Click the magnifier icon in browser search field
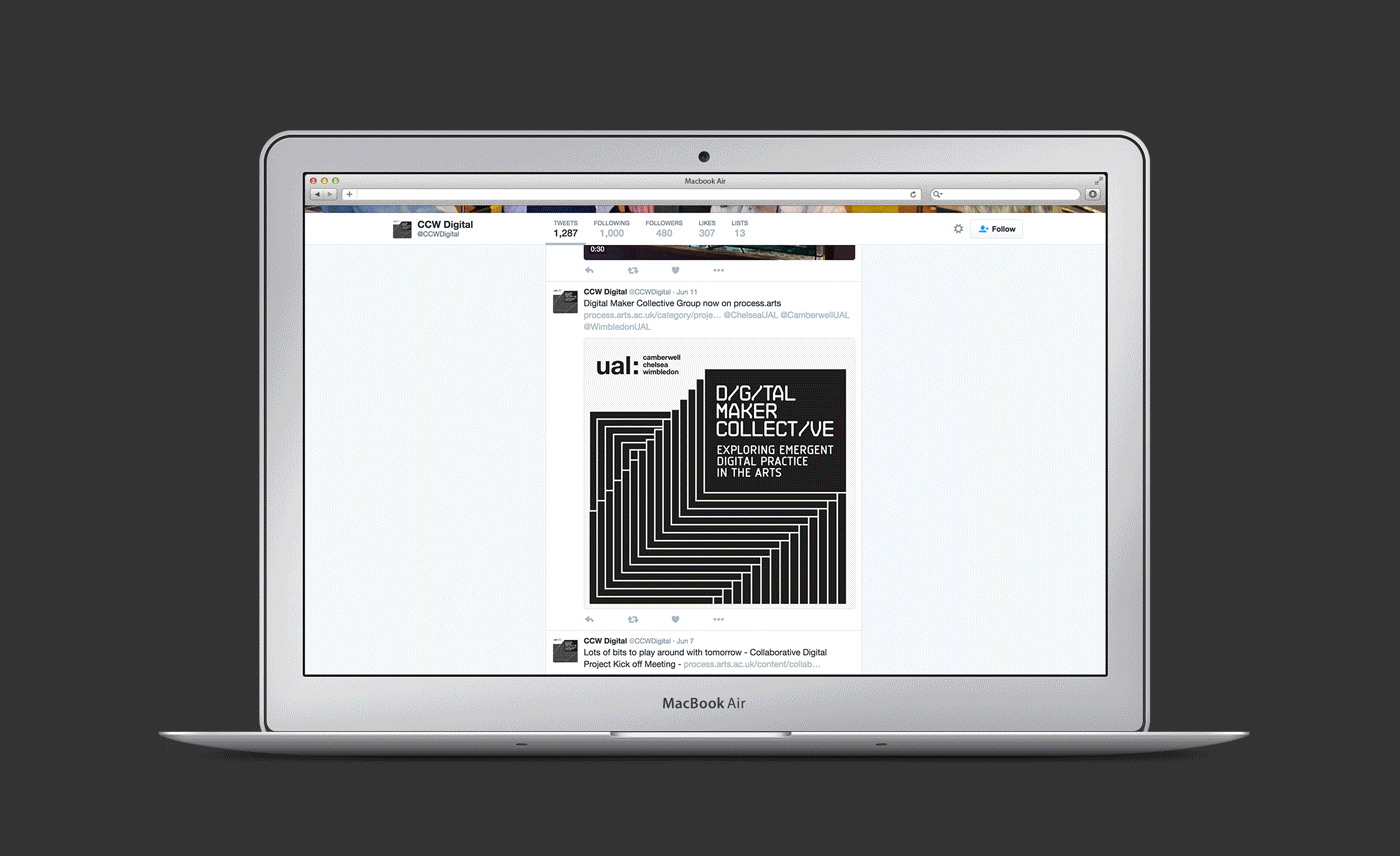This screenshot has width=1400, height=856. 937,194
